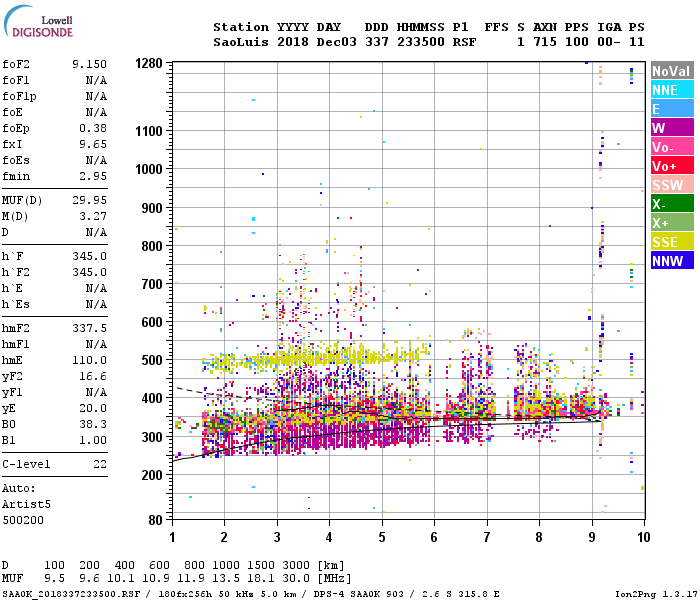700x600 pixels.
Task: Click the foF2 value 9.150
Action: [x=89, y=64]
